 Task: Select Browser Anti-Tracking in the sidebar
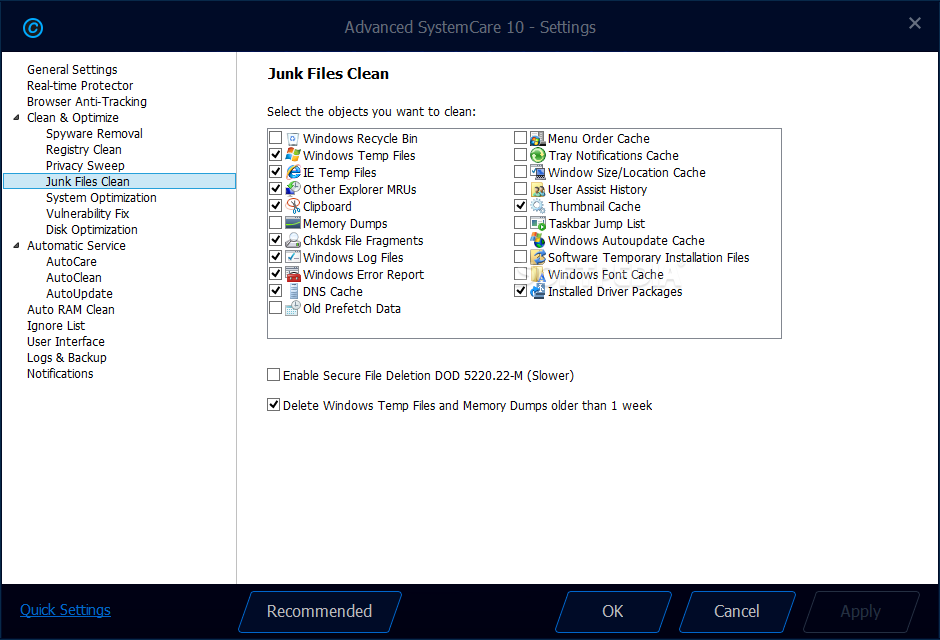87,102
